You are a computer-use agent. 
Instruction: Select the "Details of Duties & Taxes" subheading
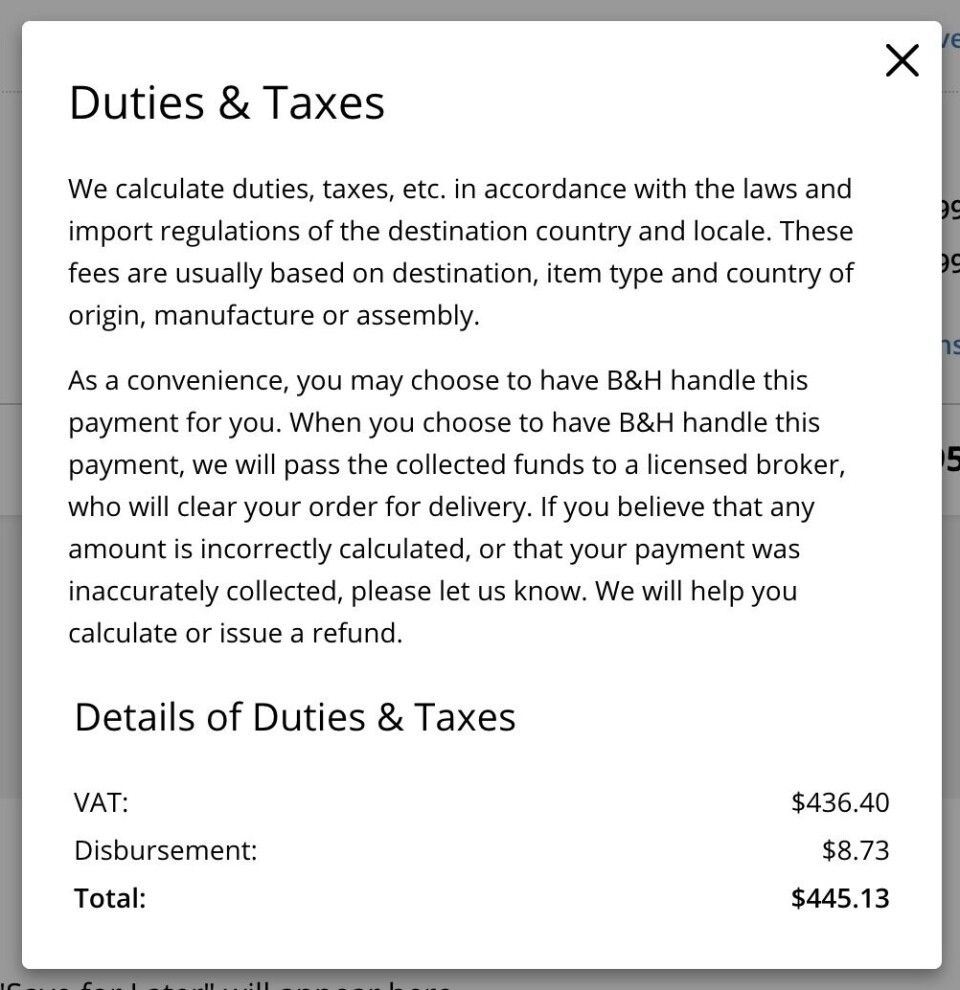[x=295, y=717]
